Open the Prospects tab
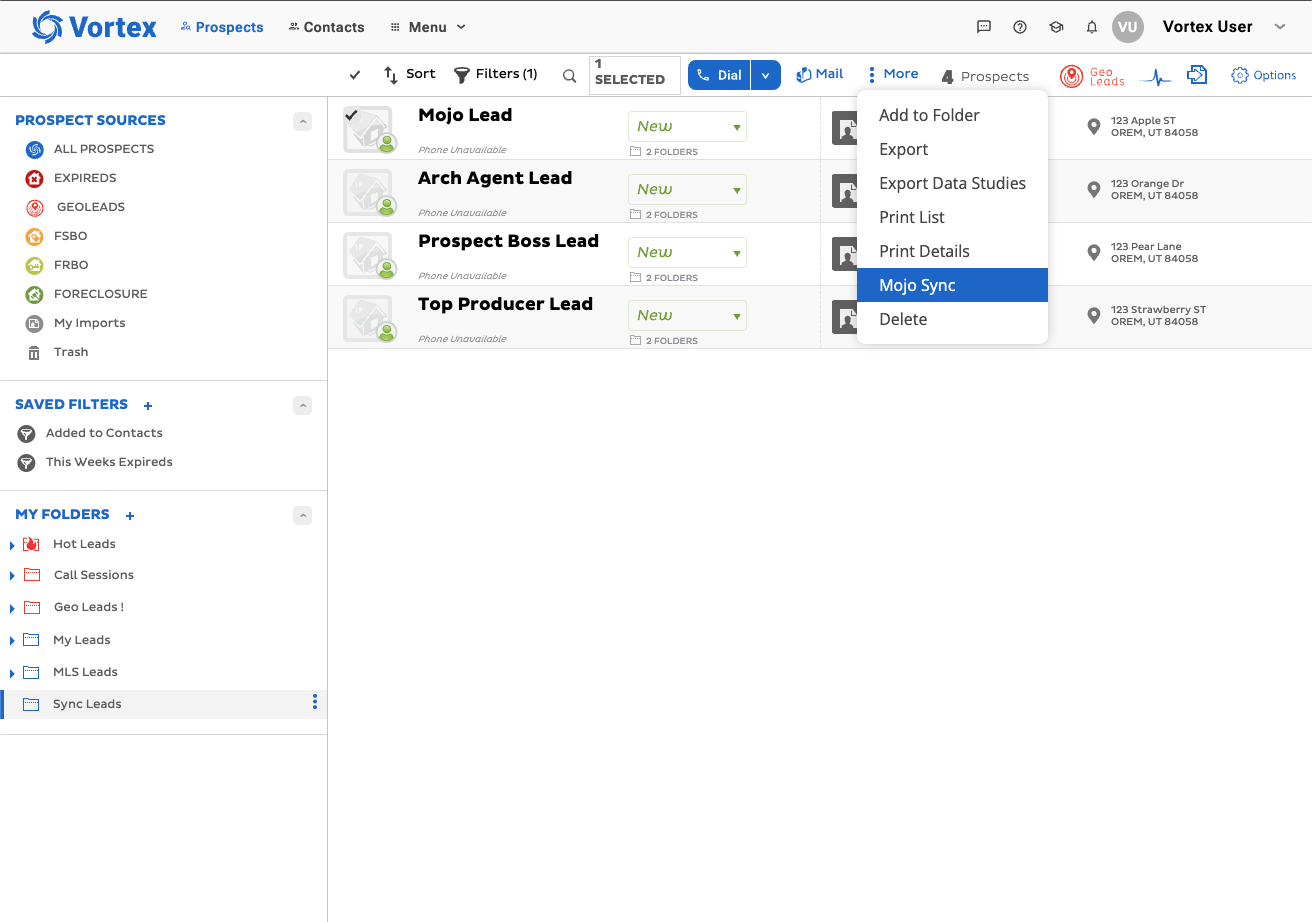Image resolution: width=1312 pixels, height=922 pixels. (222, 27)
